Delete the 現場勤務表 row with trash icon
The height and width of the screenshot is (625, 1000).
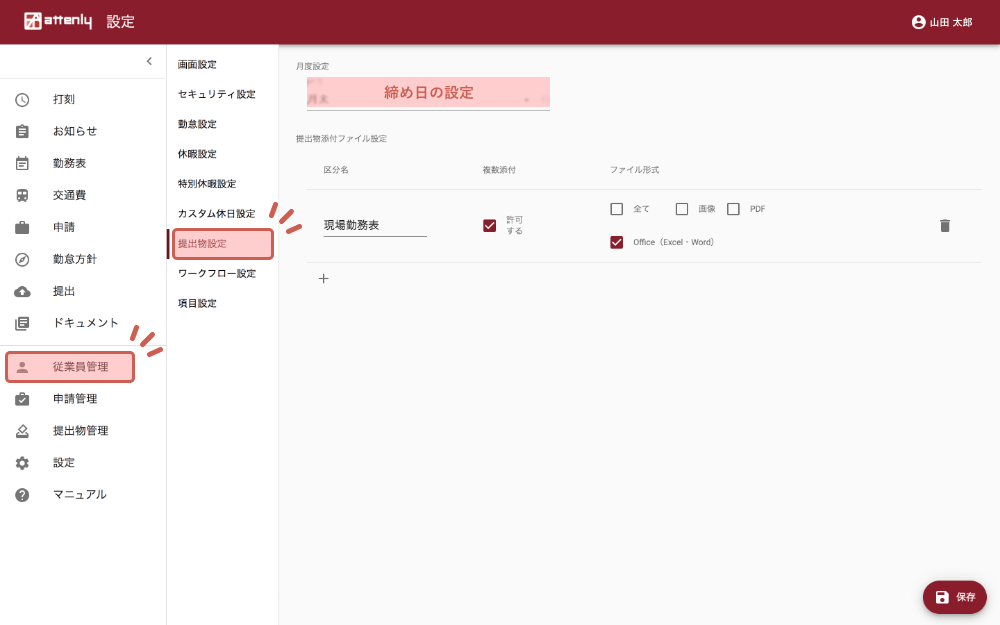945,226
